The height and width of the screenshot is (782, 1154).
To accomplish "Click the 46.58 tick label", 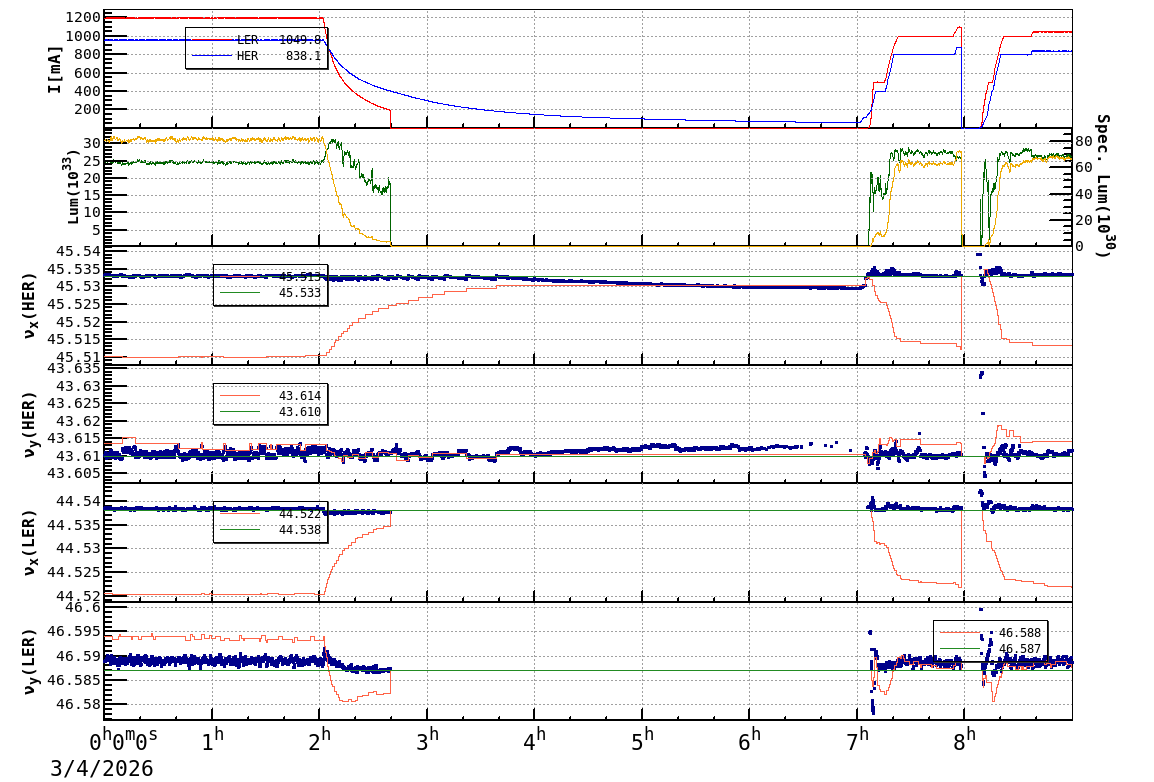I will [78, 704].
